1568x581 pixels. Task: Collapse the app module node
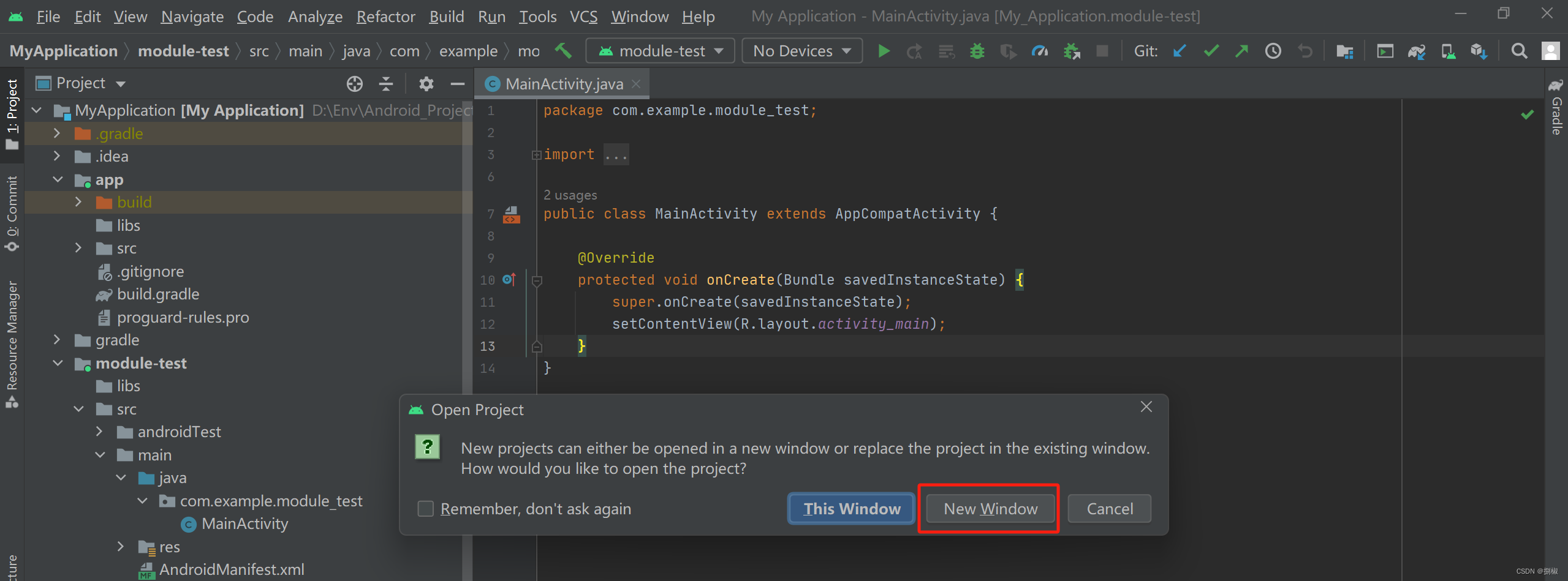58,179
